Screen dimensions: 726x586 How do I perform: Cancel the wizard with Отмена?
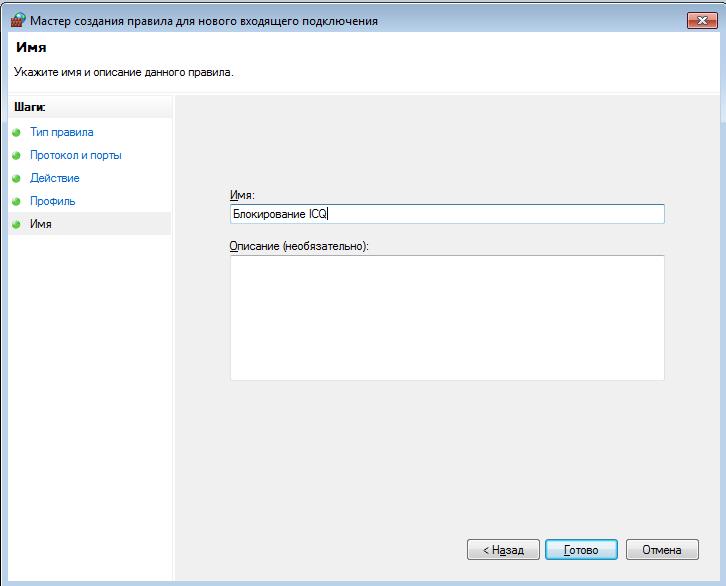662,549
